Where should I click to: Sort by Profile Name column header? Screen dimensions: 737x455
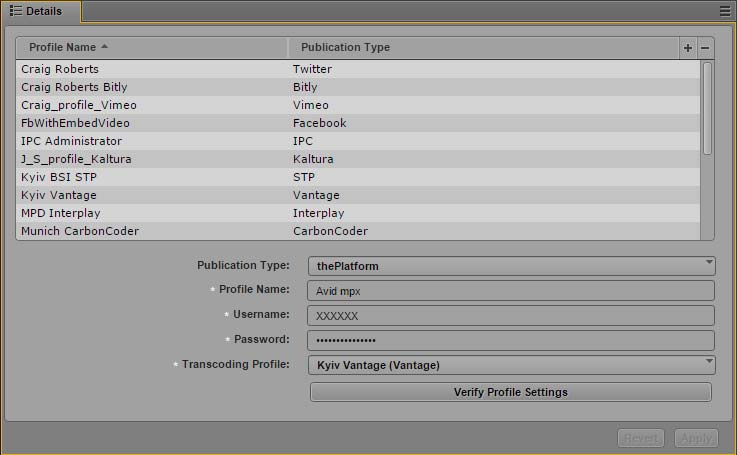pyautogui.click(x=68, y=47)
